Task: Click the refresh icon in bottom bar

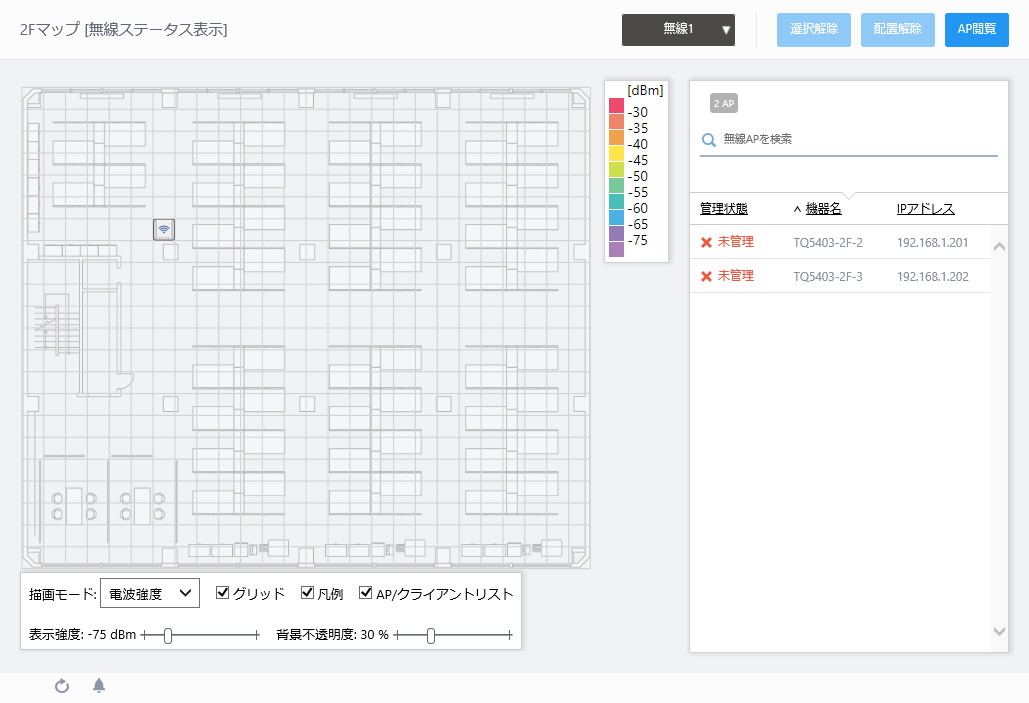Action: click(x=62, y=686)
